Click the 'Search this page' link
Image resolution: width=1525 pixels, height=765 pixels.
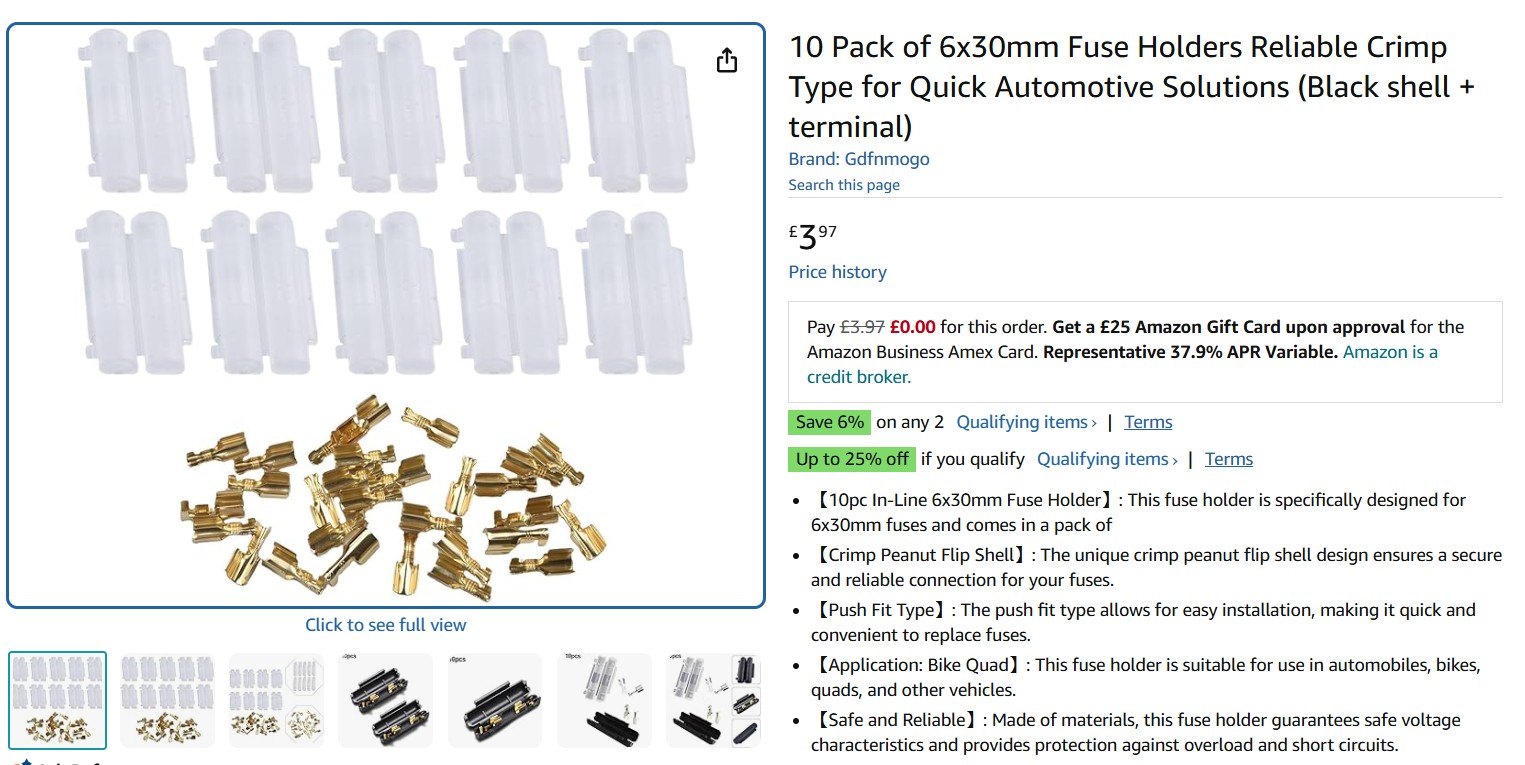point(844,185)
